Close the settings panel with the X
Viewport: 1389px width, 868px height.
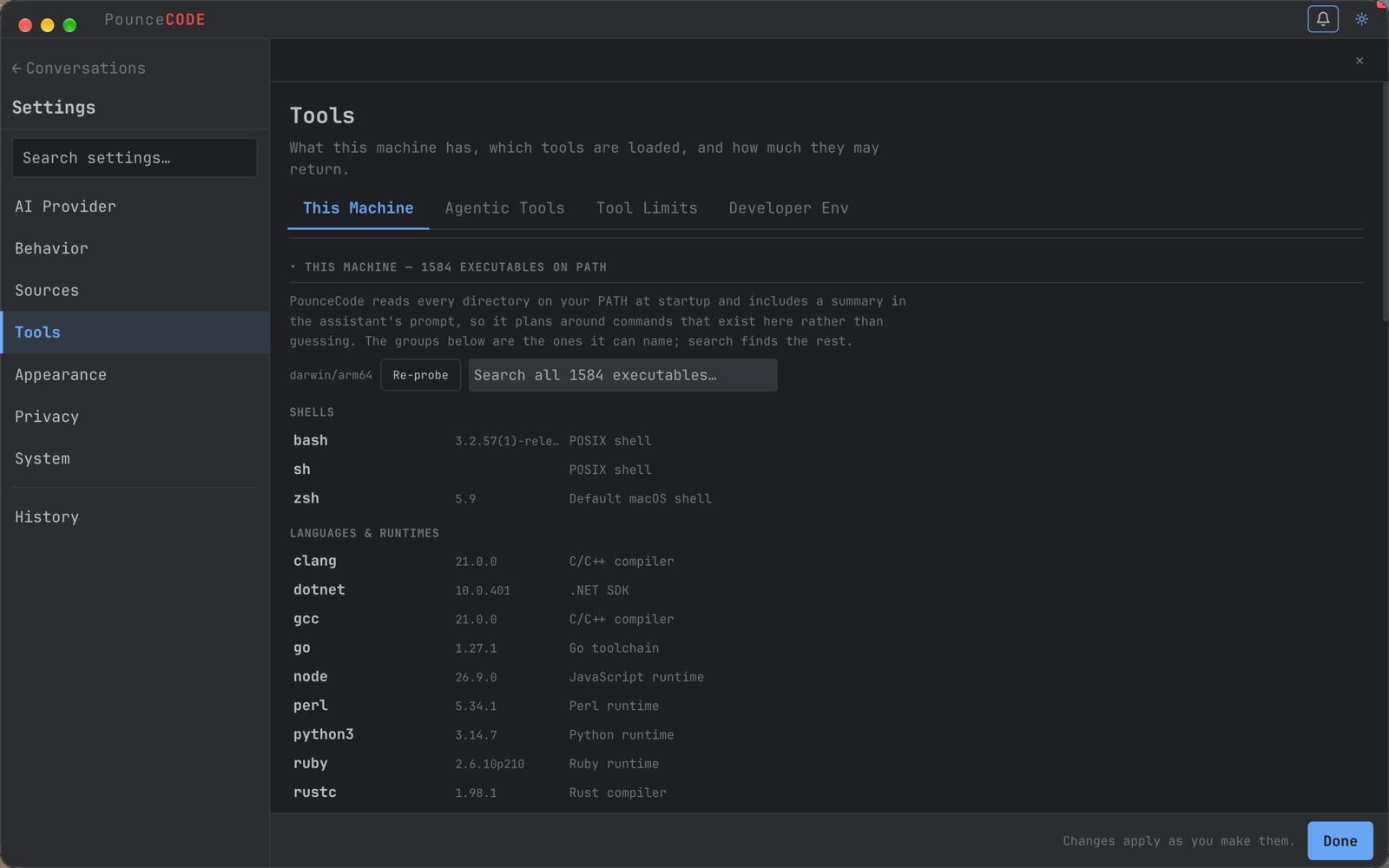(x=1359, y=61)
